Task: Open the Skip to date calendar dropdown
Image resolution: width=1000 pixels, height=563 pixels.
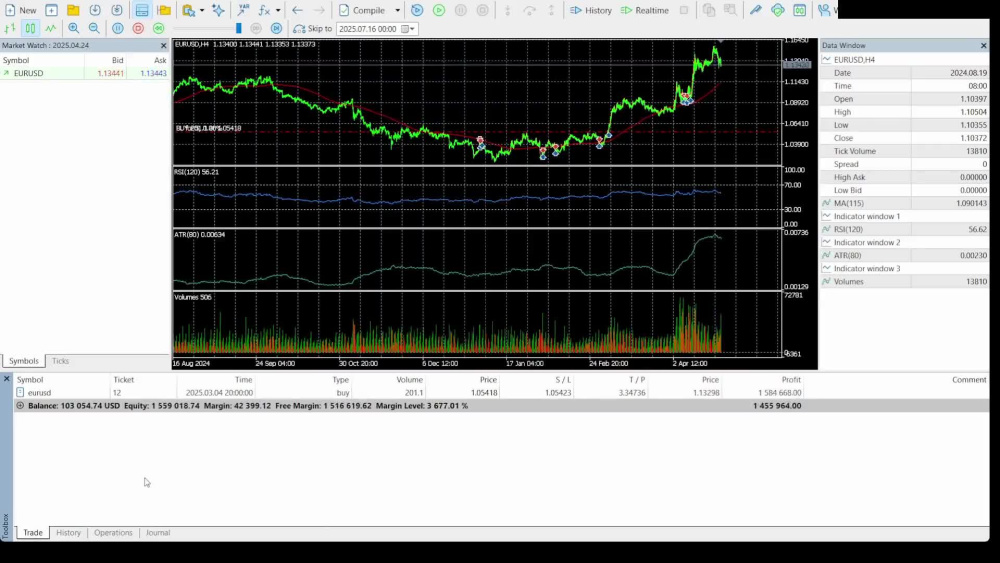Action: pyautogui.click(x=409, y=29)
